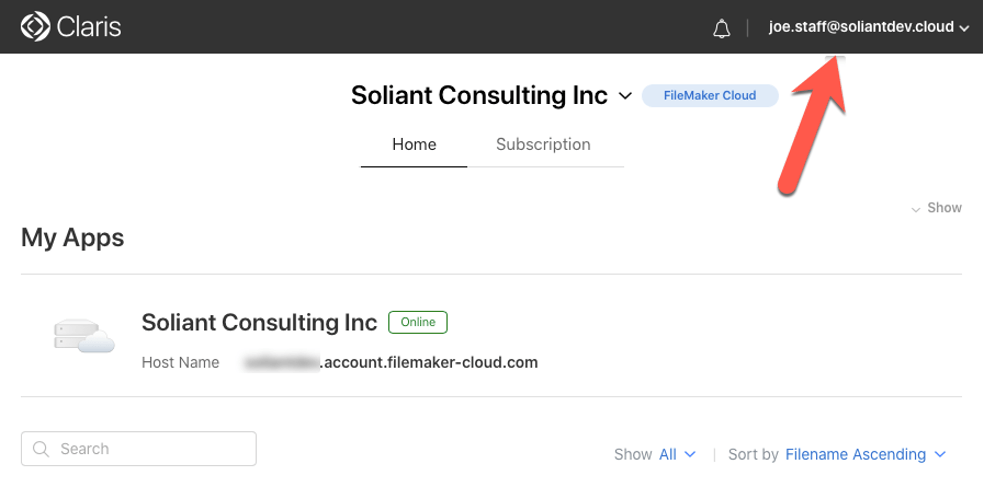Switch to the Subscription tab
The width and height of the screenshot is (983, 485).
tap(543, 145)
